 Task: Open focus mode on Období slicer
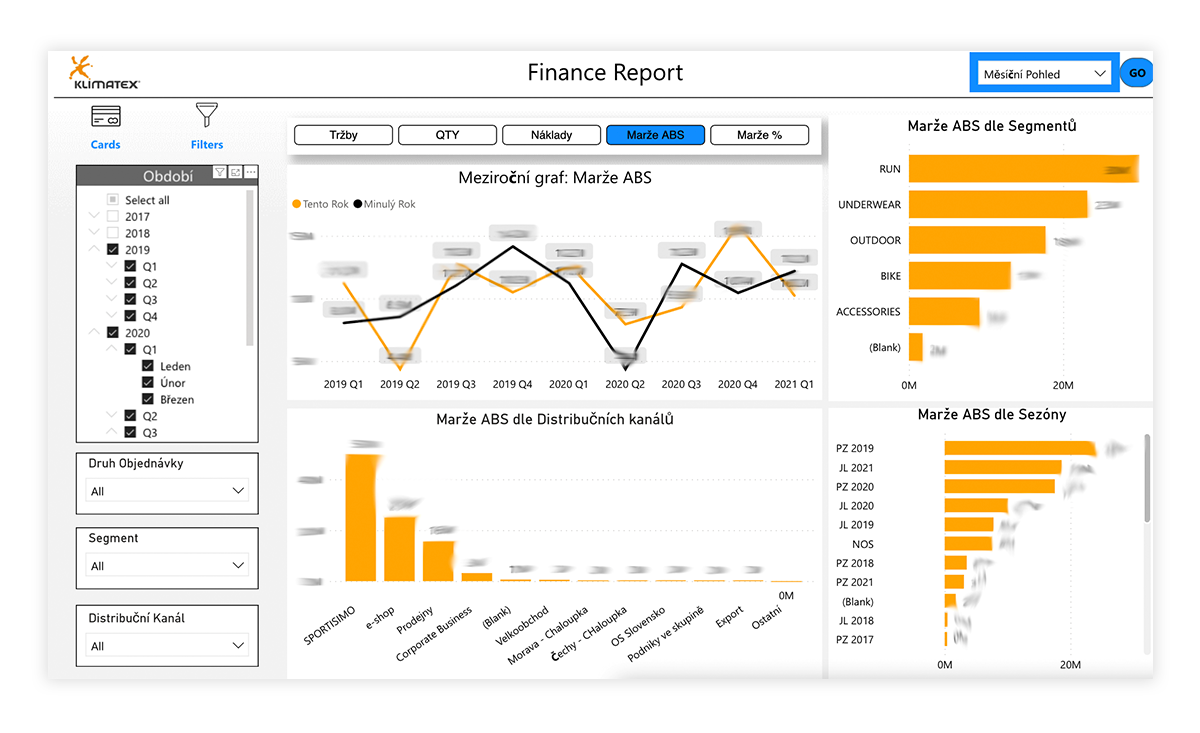pos(235,173)
